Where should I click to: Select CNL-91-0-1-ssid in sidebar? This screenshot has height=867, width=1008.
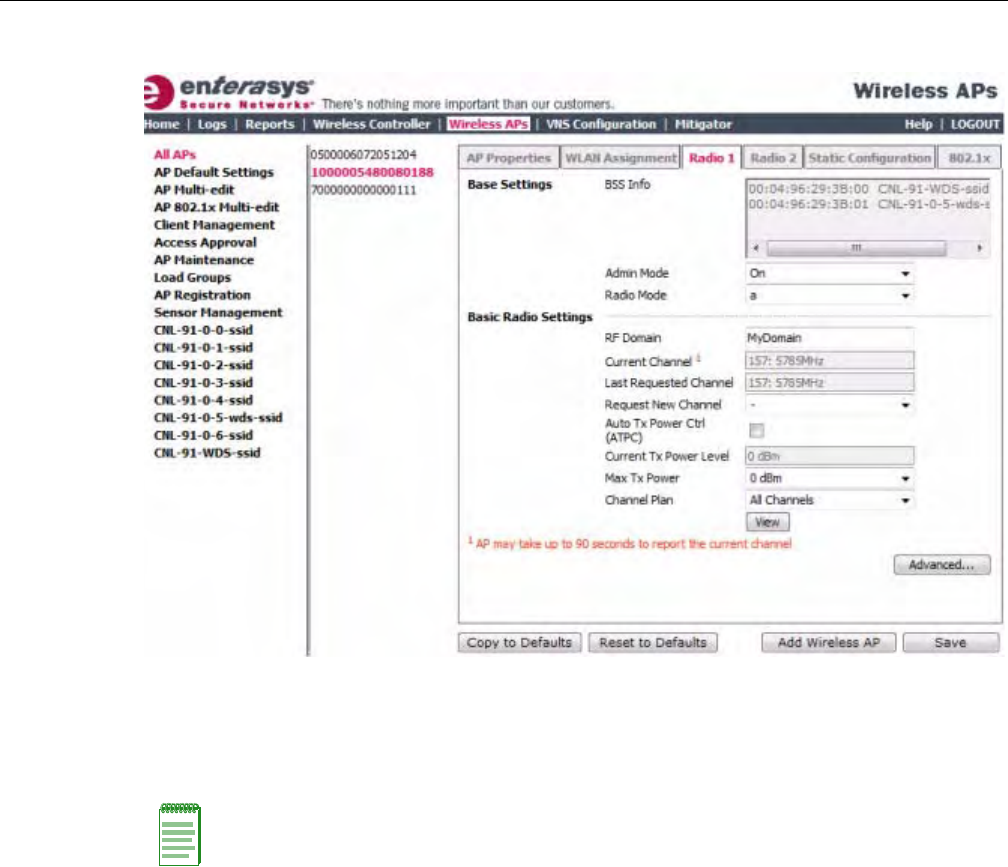pos(203,348)
